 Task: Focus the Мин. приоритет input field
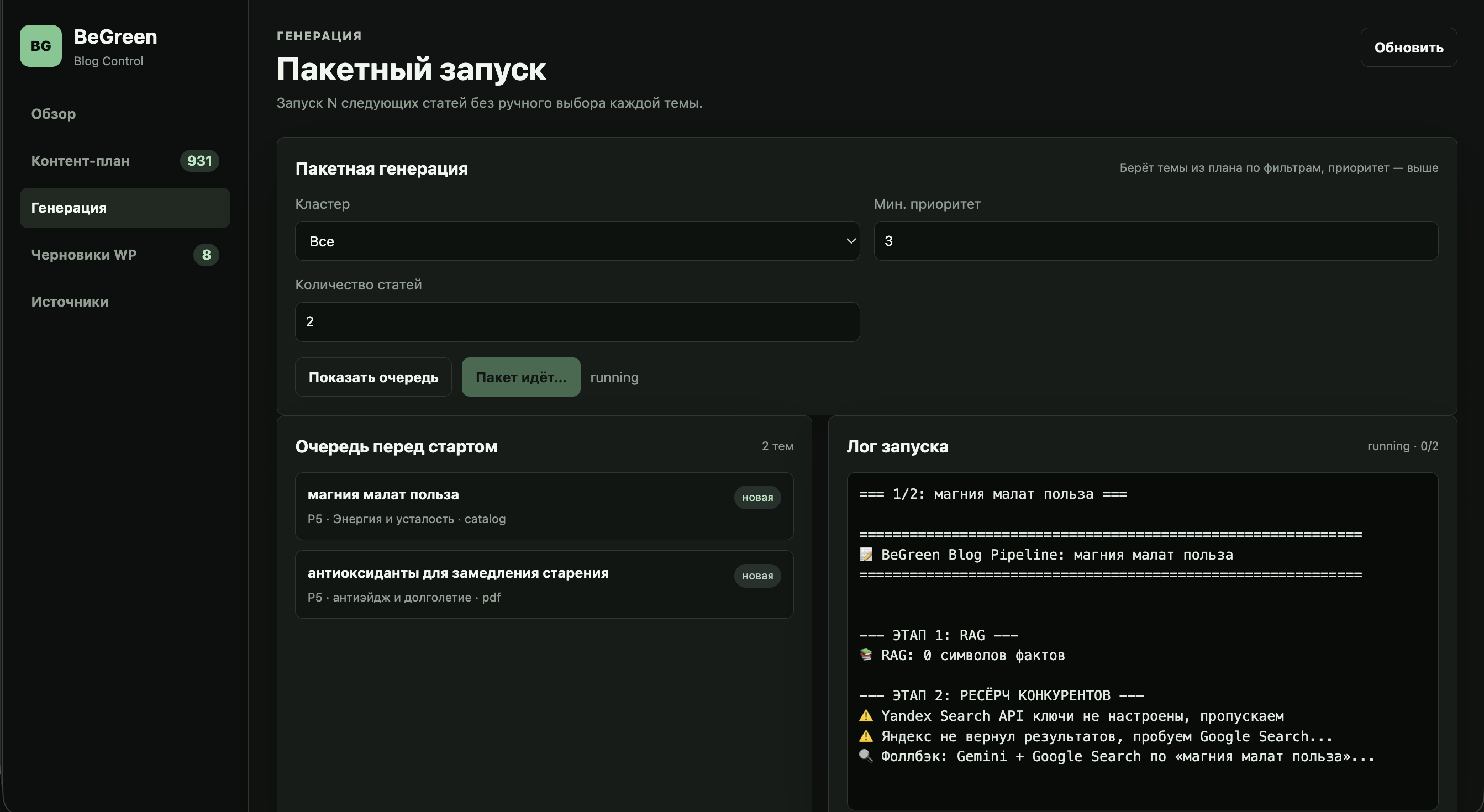[1156, 241]
